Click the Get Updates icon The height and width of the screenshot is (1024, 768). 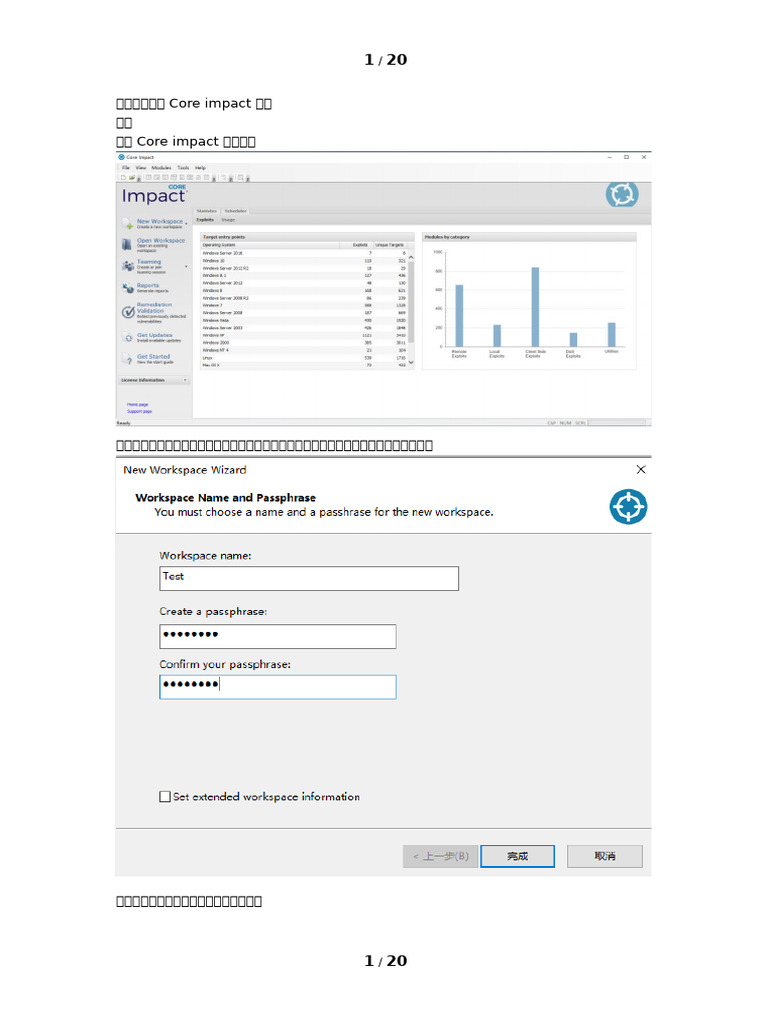click(128, 338)
